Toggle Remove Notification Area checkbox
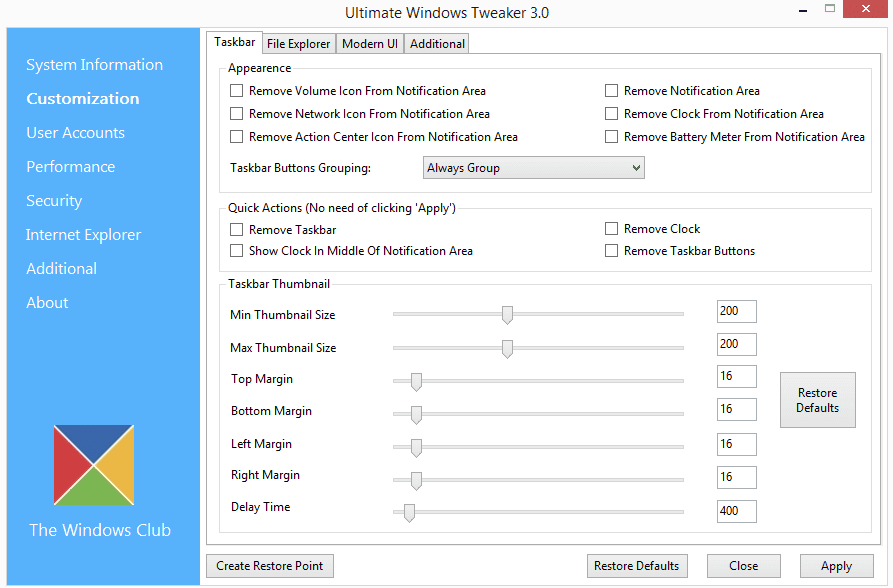 611,91
